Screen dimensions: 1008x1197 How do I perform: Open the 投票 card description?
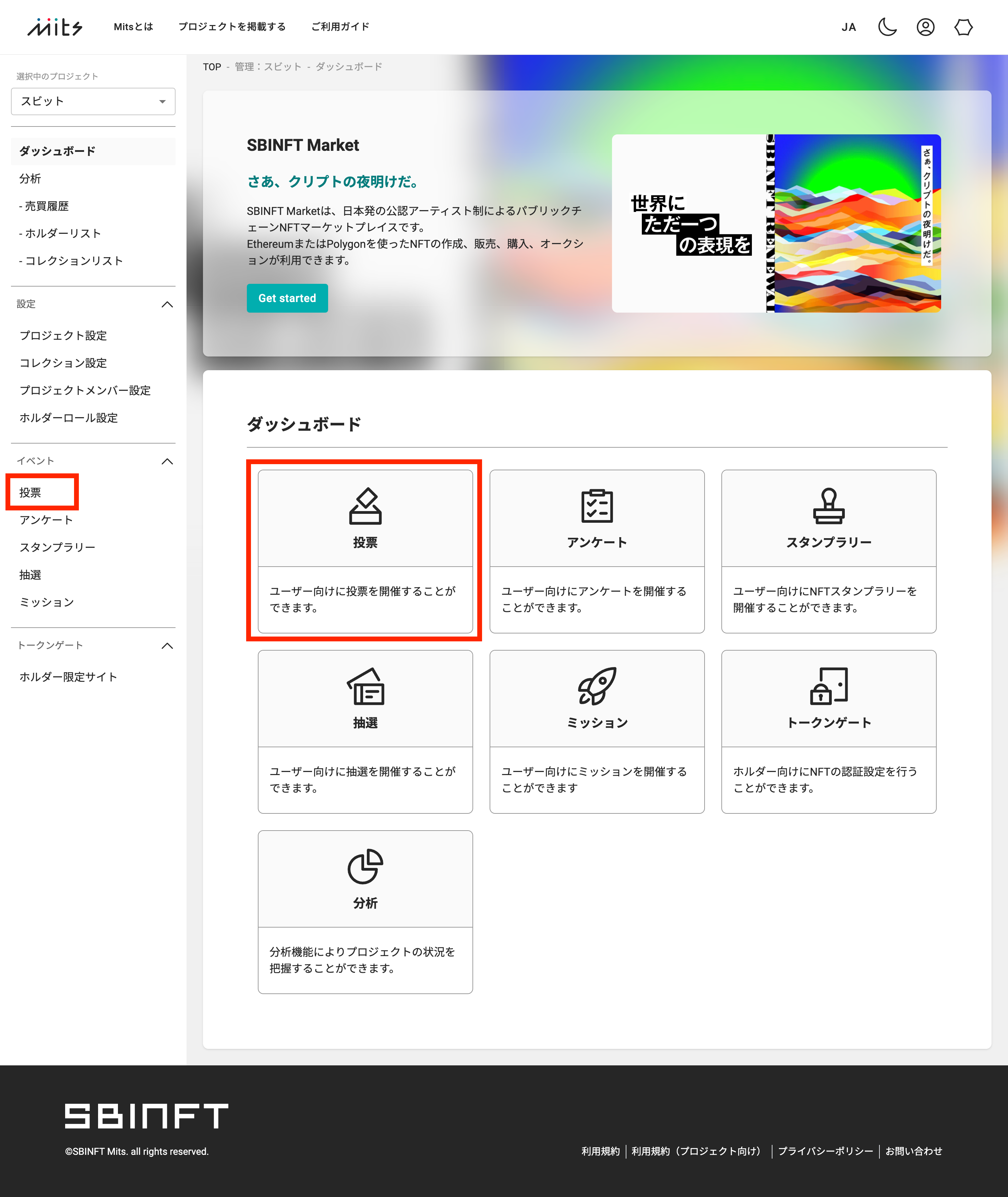pyautogui.click(x=362, y=600)
